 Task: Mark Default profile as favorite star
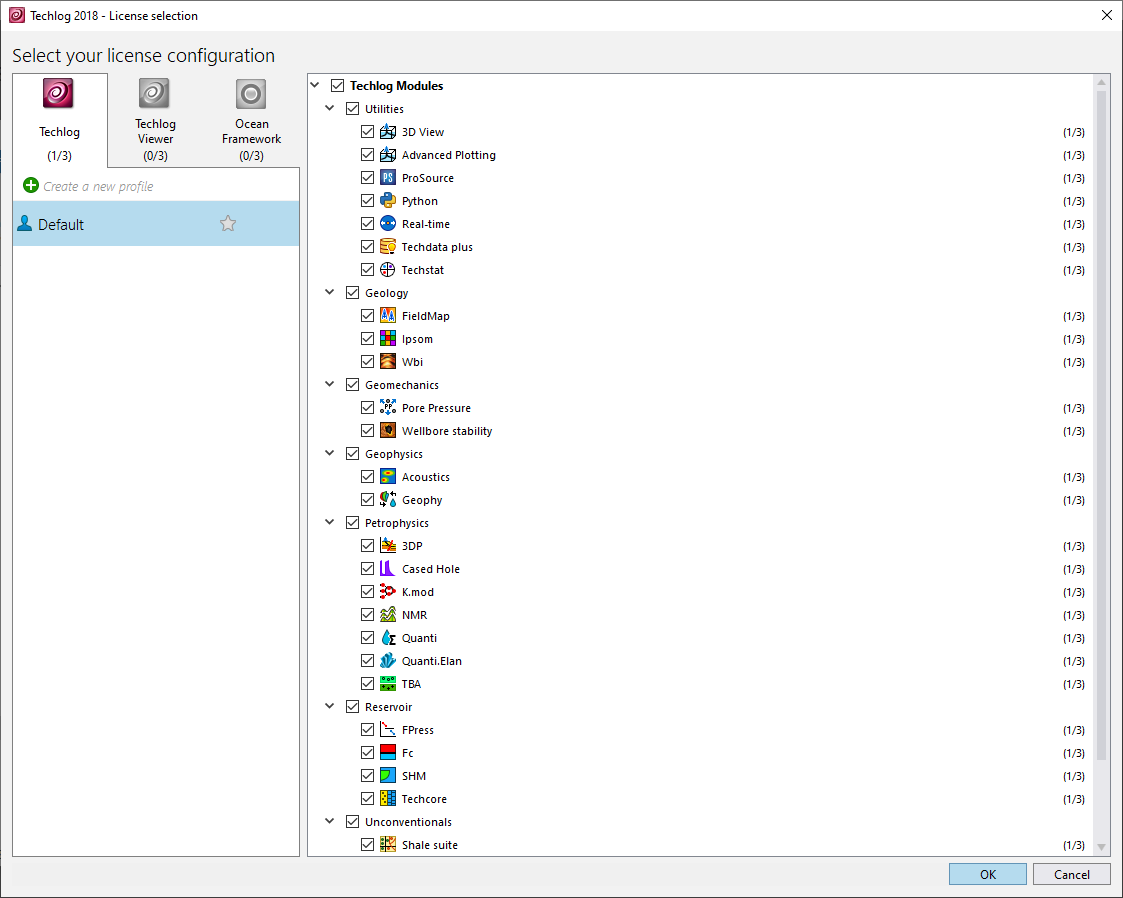(x=228, y=223)
